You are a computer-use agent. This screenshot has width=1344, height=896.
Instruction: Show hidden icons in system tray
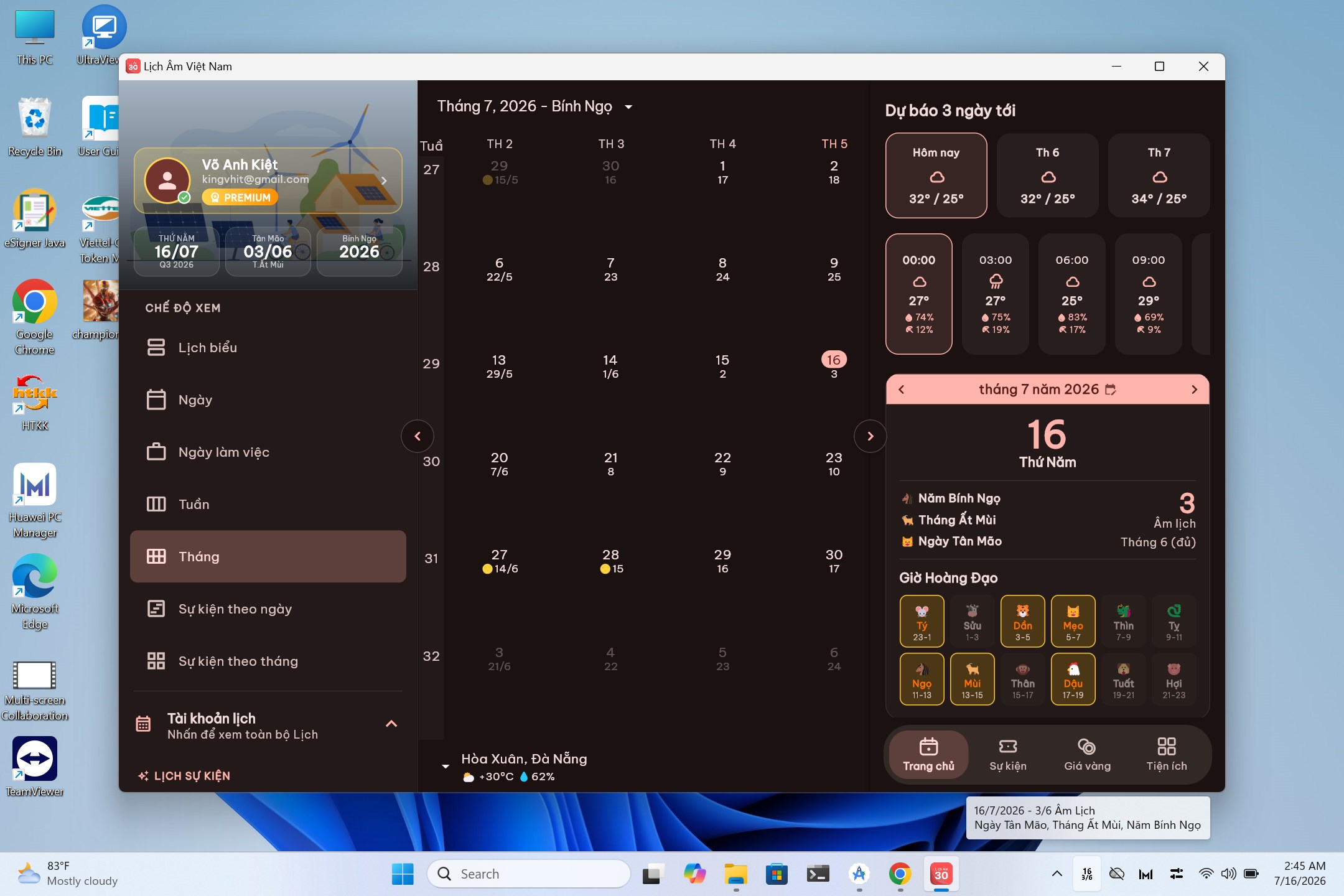[x=1057, y=874]
